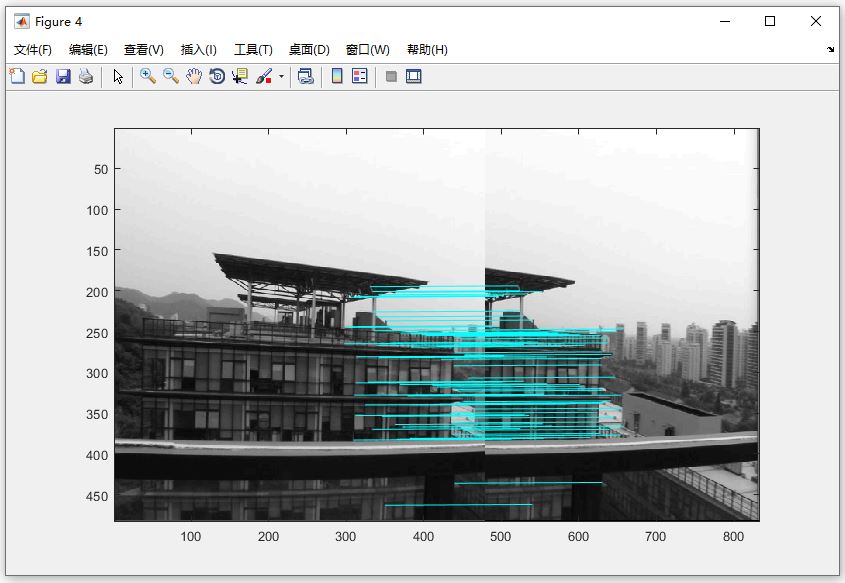Image resolution: width=845 pixels, height=583 pixels.
Task: Select the Data Cursor tool
Action: click(x=240, y=77)
